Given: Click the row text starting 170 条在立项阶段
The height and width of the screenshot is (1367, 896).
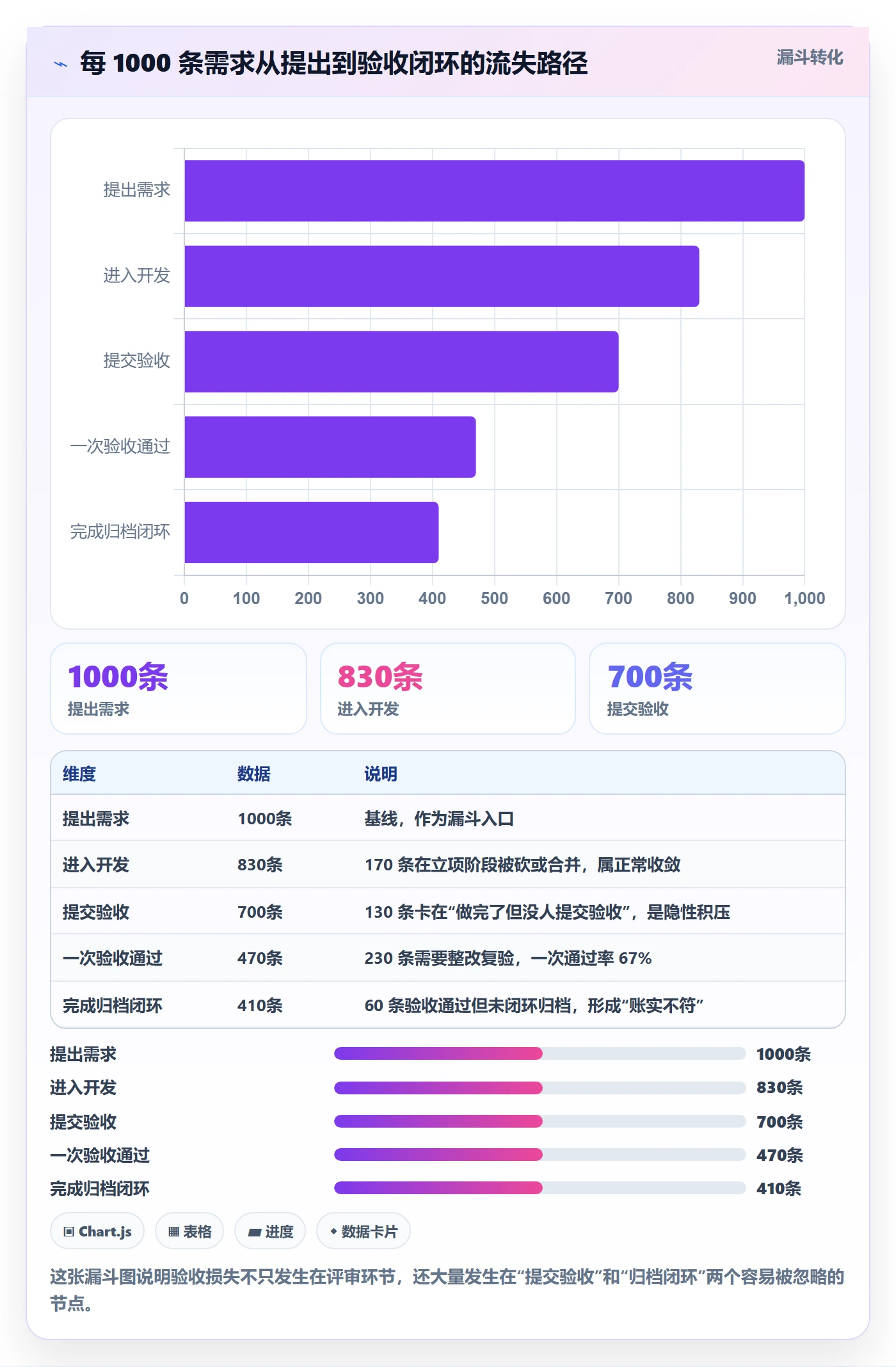Looking at the screenshot, I should click(x=523, y=865).
